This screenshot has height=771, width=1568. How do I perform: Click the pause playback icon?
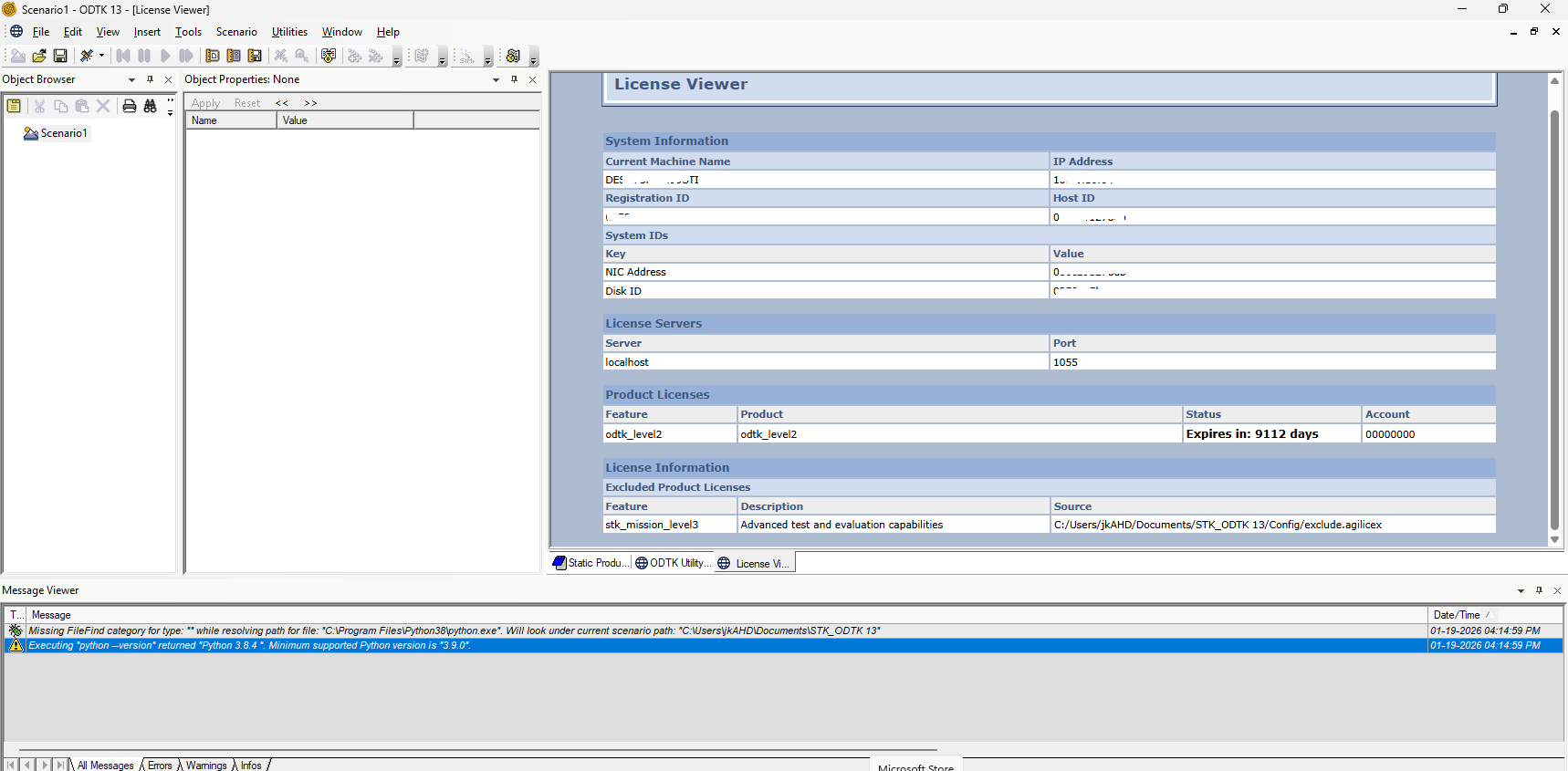pyautogui.click(x=144, y=56)
